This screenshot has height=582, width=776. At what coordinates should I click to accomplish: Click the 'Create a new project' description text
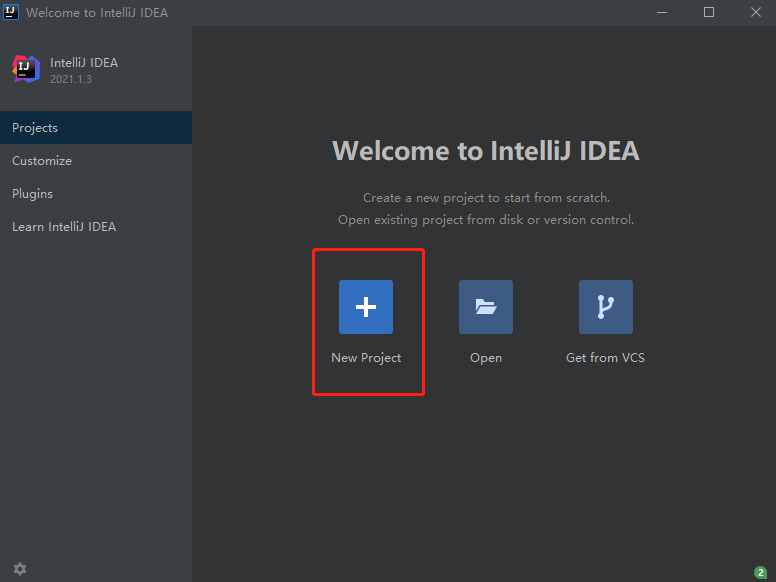click(486, 198)
